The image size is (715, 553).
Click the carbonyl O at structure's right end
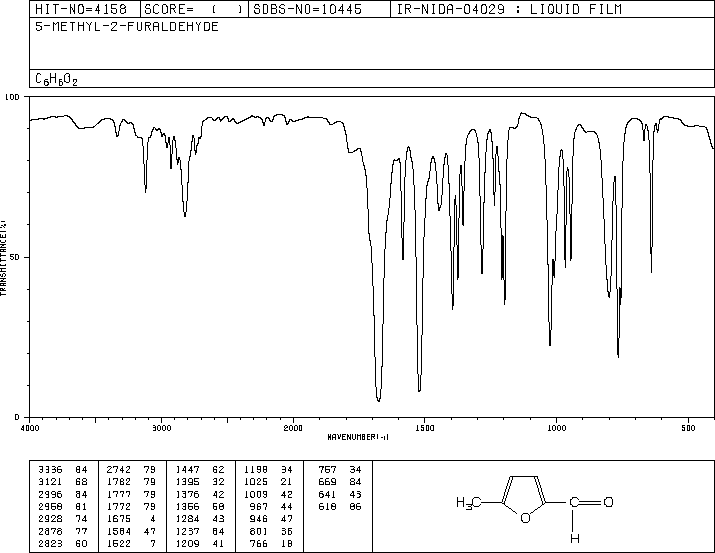pyautogui.click(x=608, y=502)
